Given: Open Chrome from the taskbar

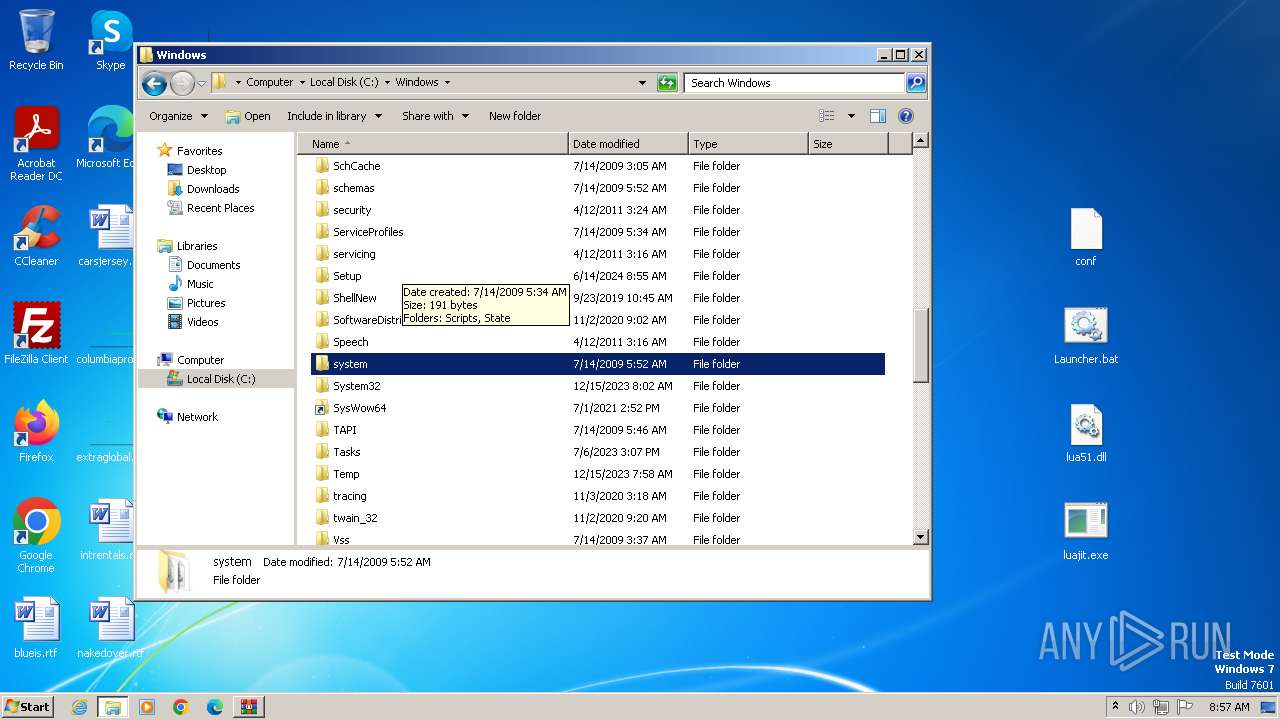Looking at the screenshot, I should pyautogui.click(x=181, y=707).
